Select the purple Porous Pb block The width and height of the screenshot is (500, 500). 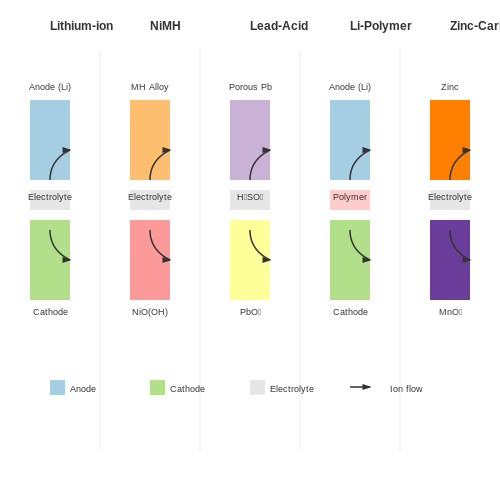click(x=250, y=140)
